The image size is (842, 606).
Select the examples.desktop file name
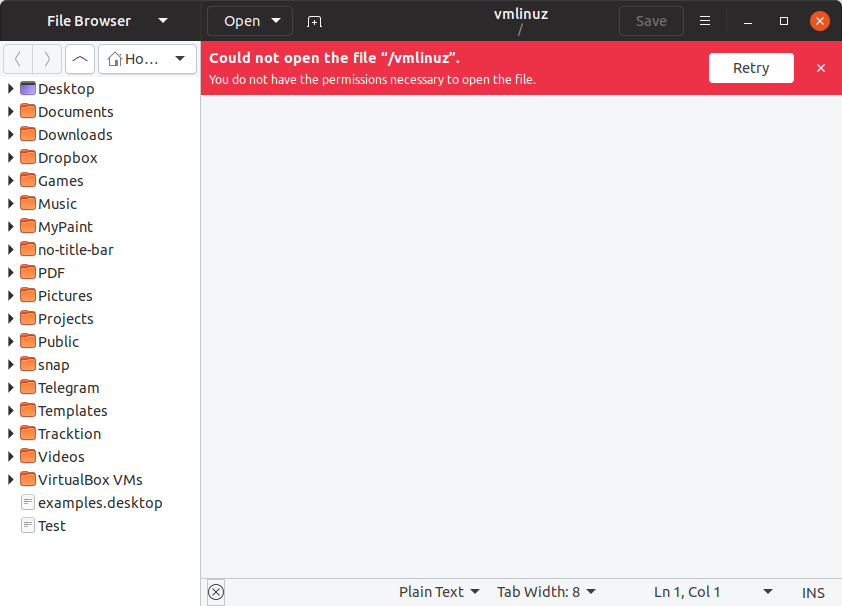[x=100, y=503]
